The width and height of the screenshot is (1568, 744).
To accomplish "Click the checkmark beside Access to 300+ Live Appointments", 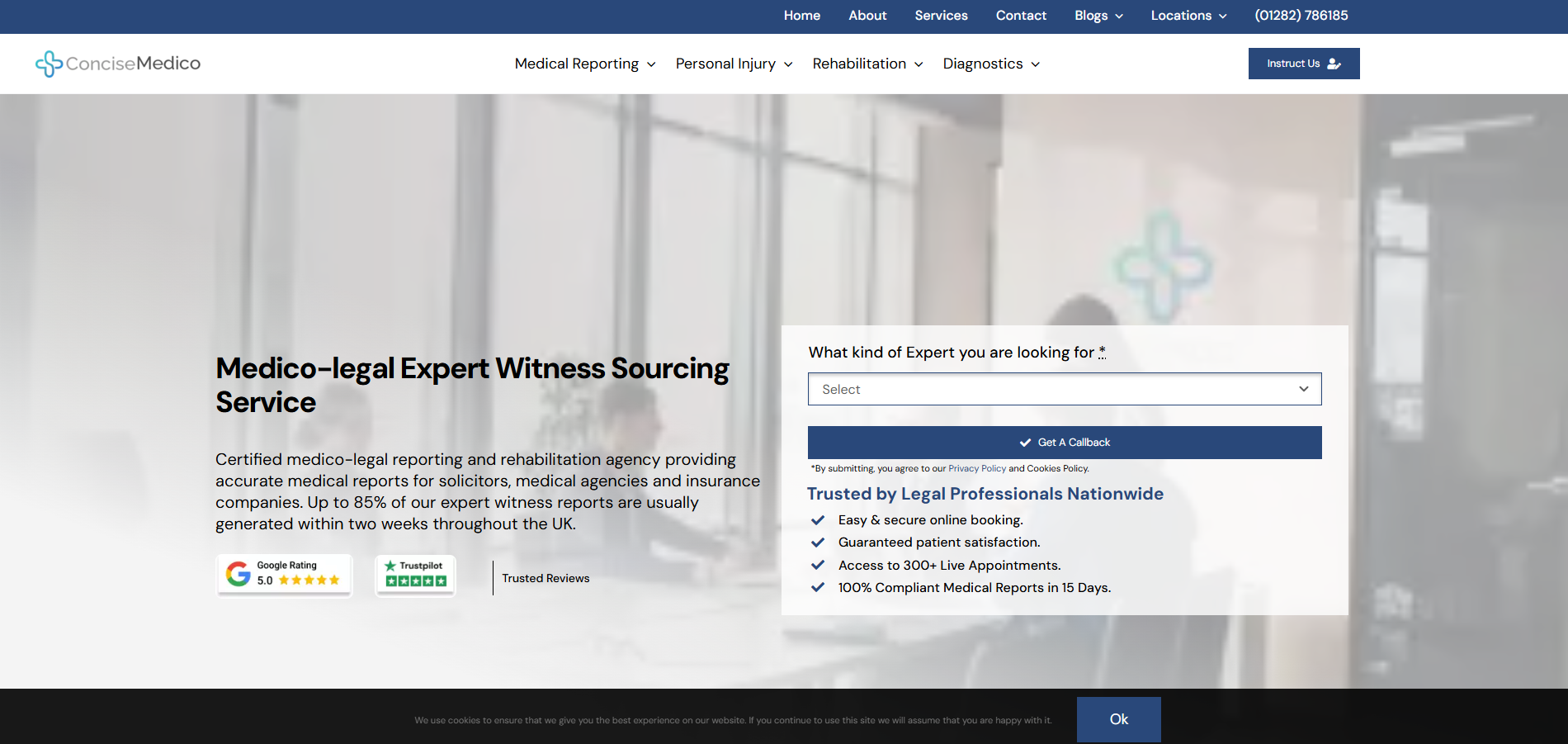I will pyautogui.click(x=818, y=566).
